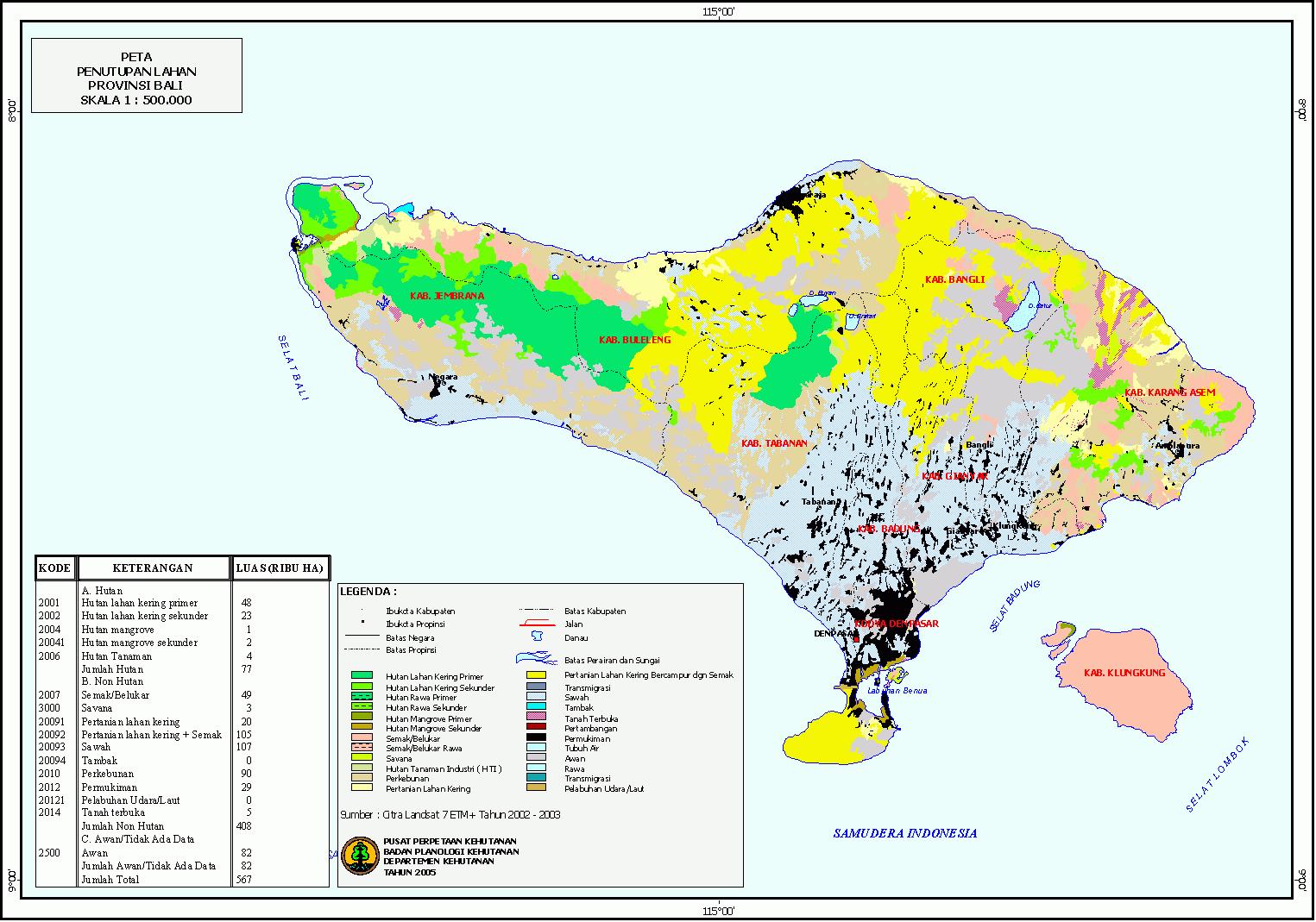1316x922 pixels.
Task: Select the Ibukota Propinsi square symbol
Action: (x=362, y=622)
